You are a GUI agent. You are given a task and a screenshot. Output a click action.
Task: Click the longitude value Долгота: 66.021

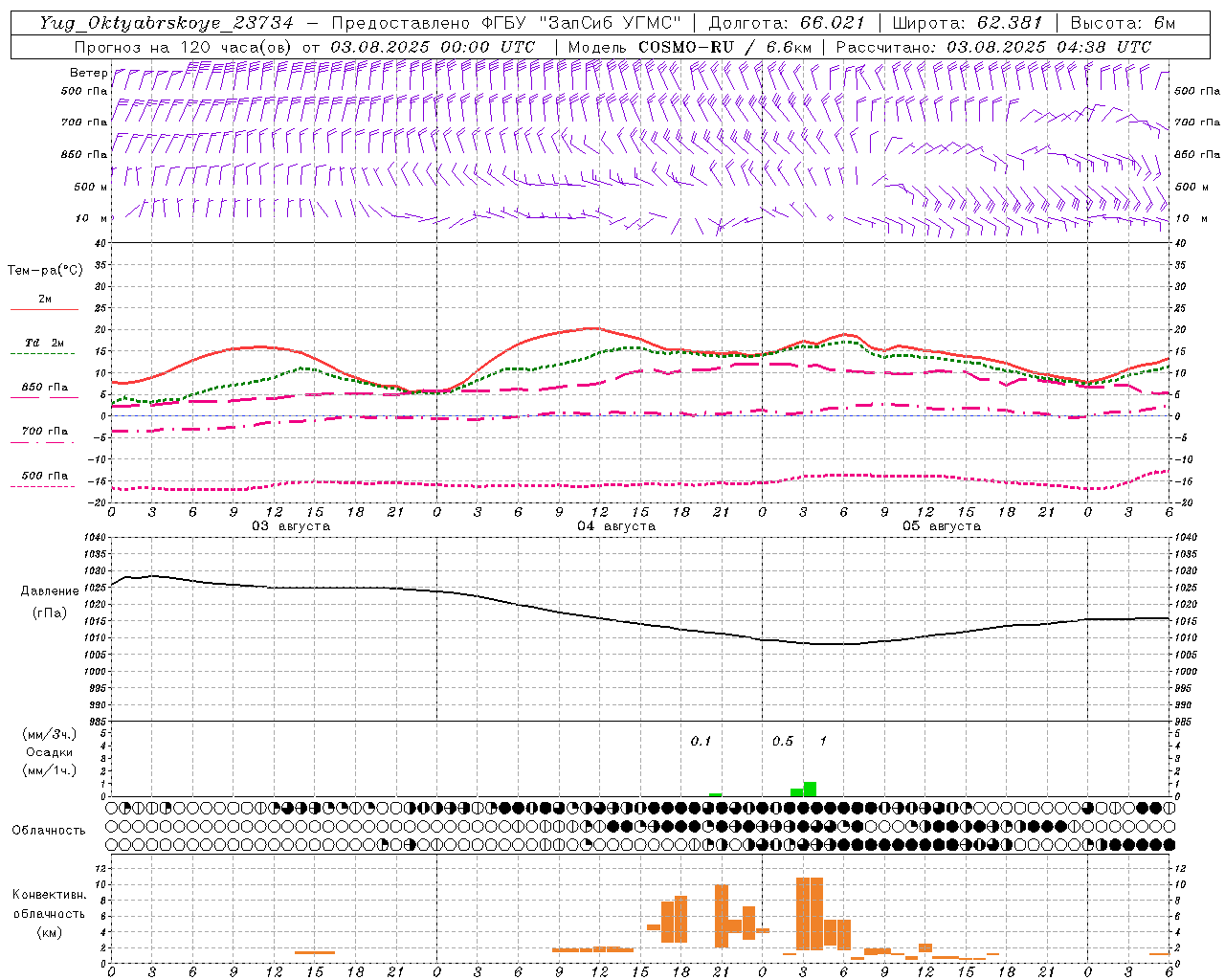tap(787, 23)
